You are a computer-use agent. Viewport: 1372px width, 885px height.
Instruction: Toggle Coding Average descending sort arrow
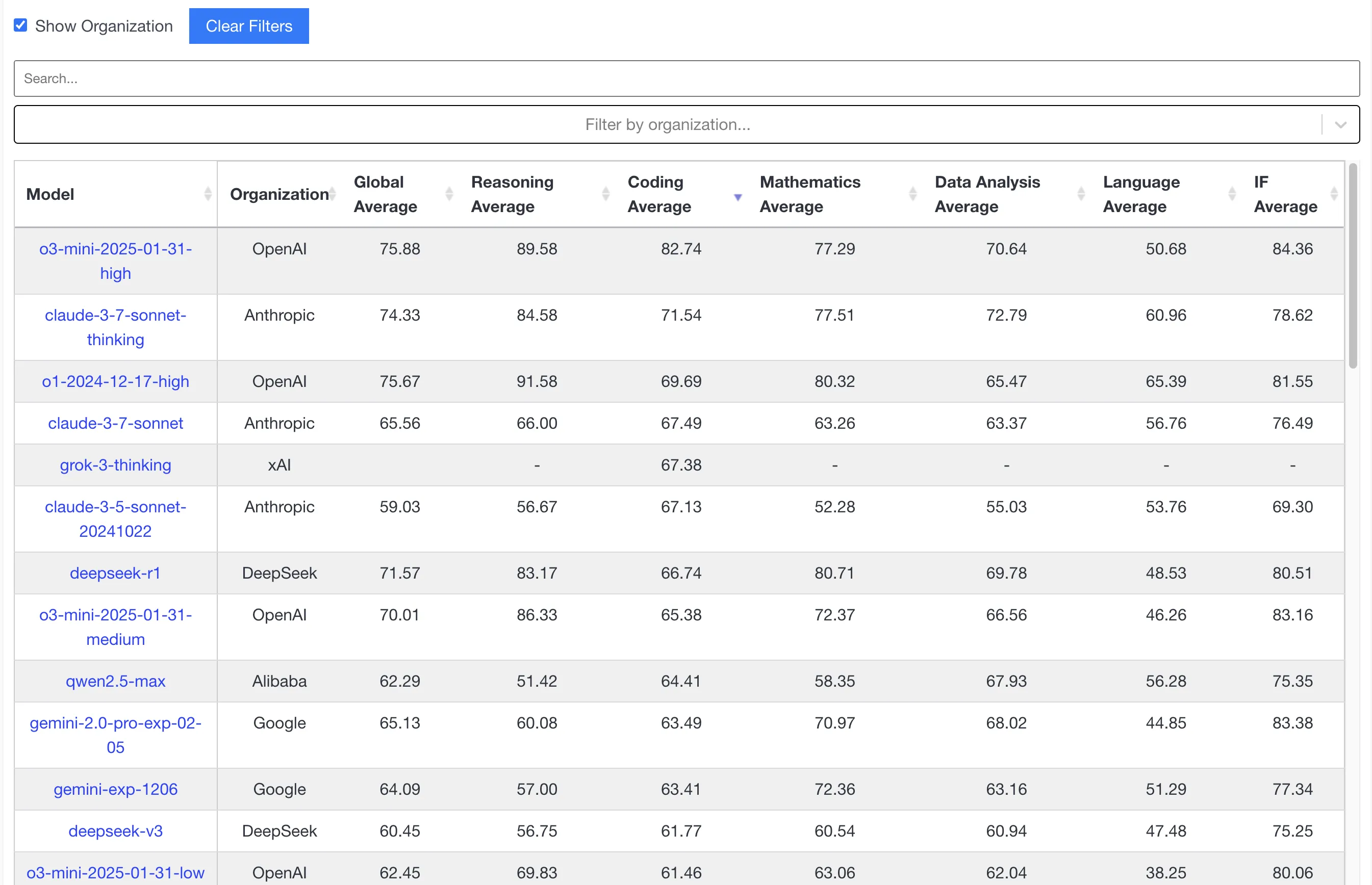tap(738, 197)
